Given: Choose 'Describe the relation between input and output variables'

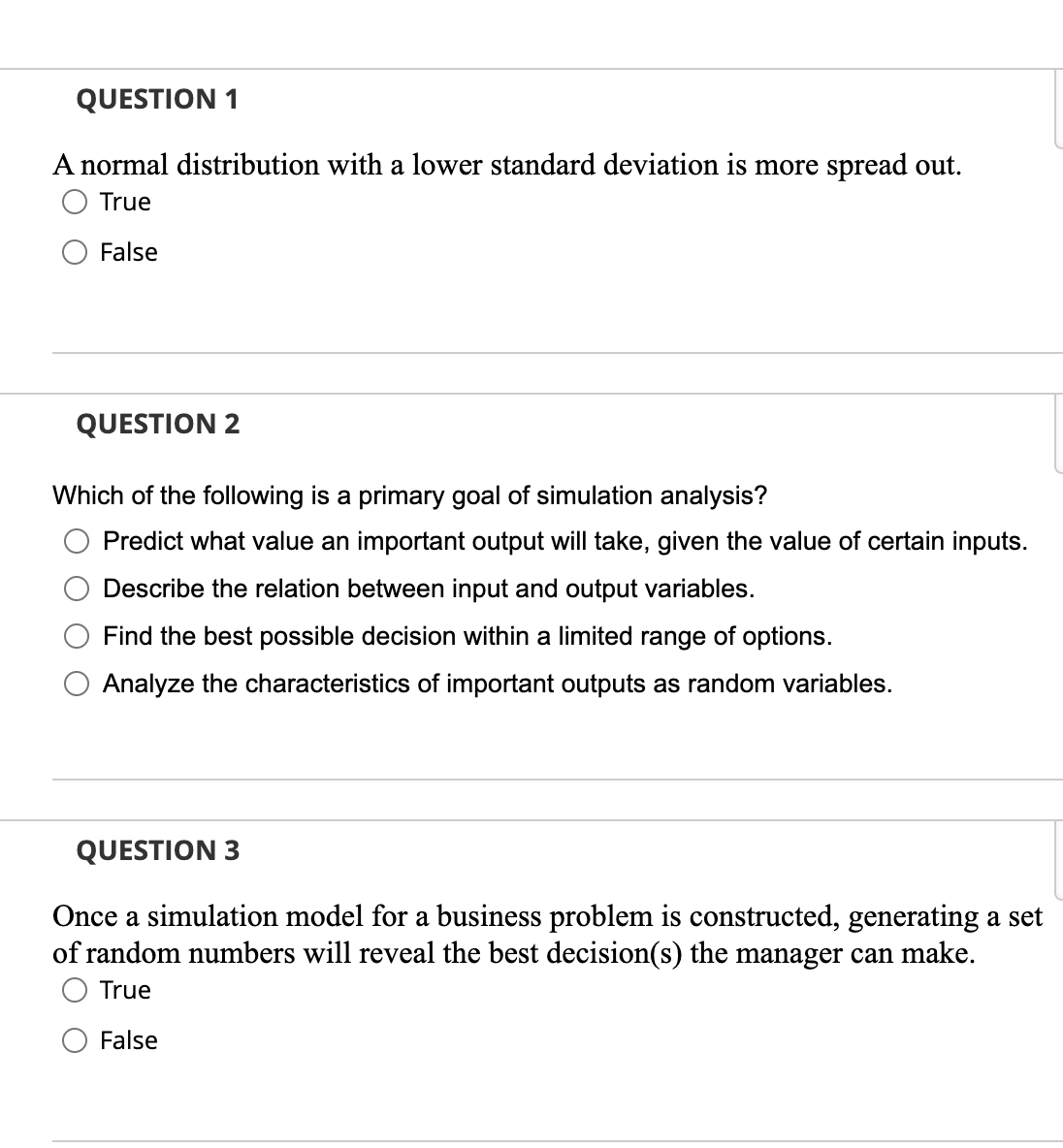Looking at the screenshot, I should point(77,589).
